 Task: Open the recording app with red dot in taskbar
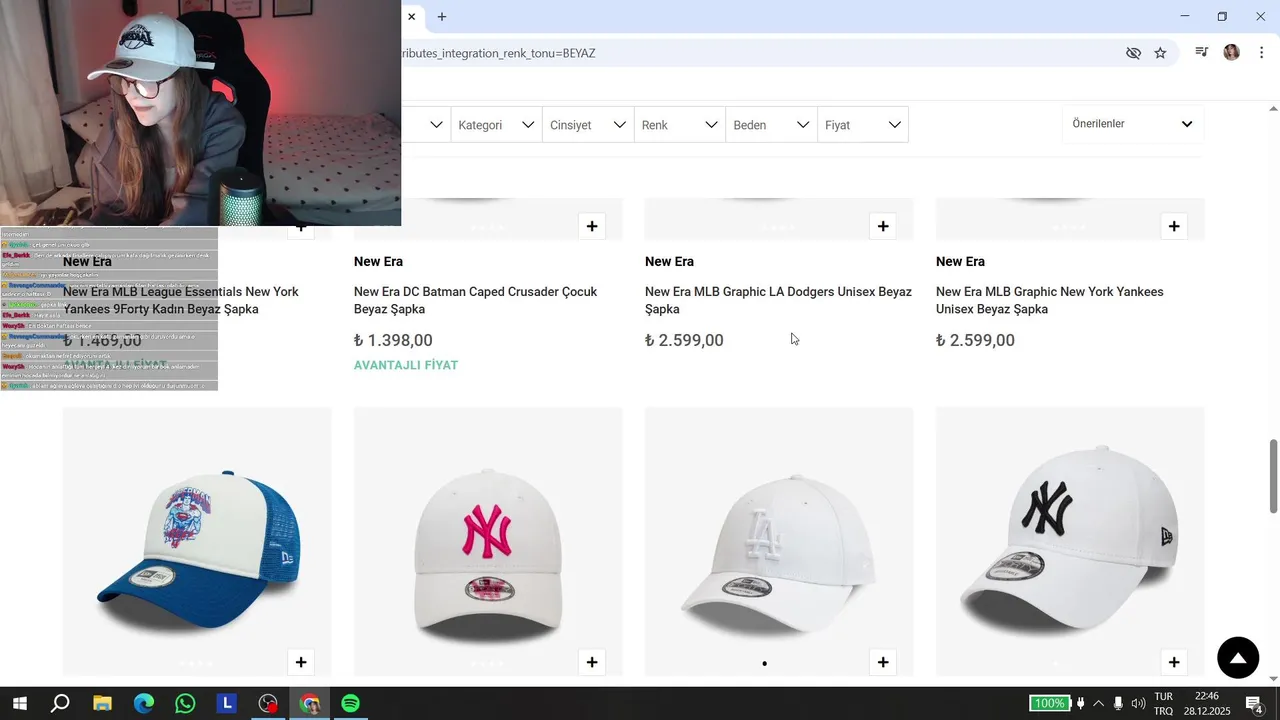[268, 704]
